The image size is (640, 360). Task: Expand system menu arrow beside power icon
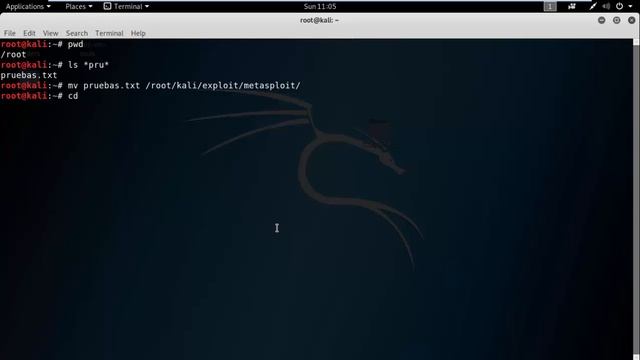(630, 7)
